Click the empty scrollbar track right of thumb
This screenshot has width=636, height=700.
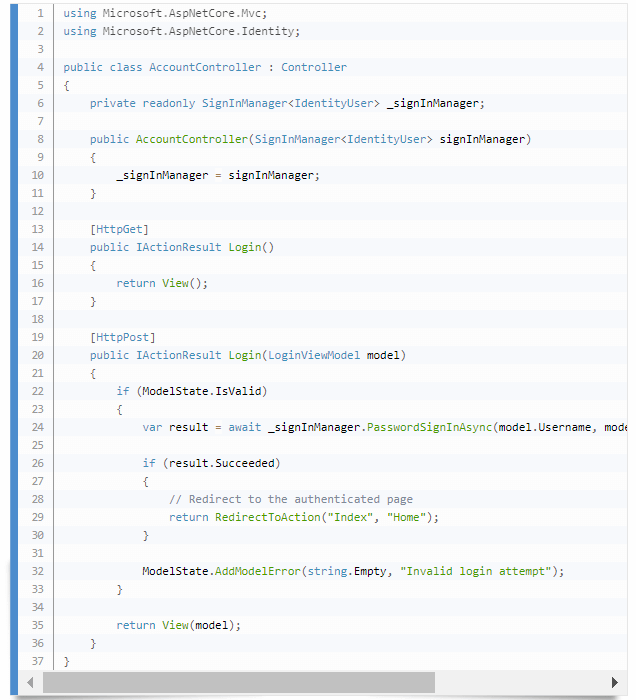click(518, 682)
